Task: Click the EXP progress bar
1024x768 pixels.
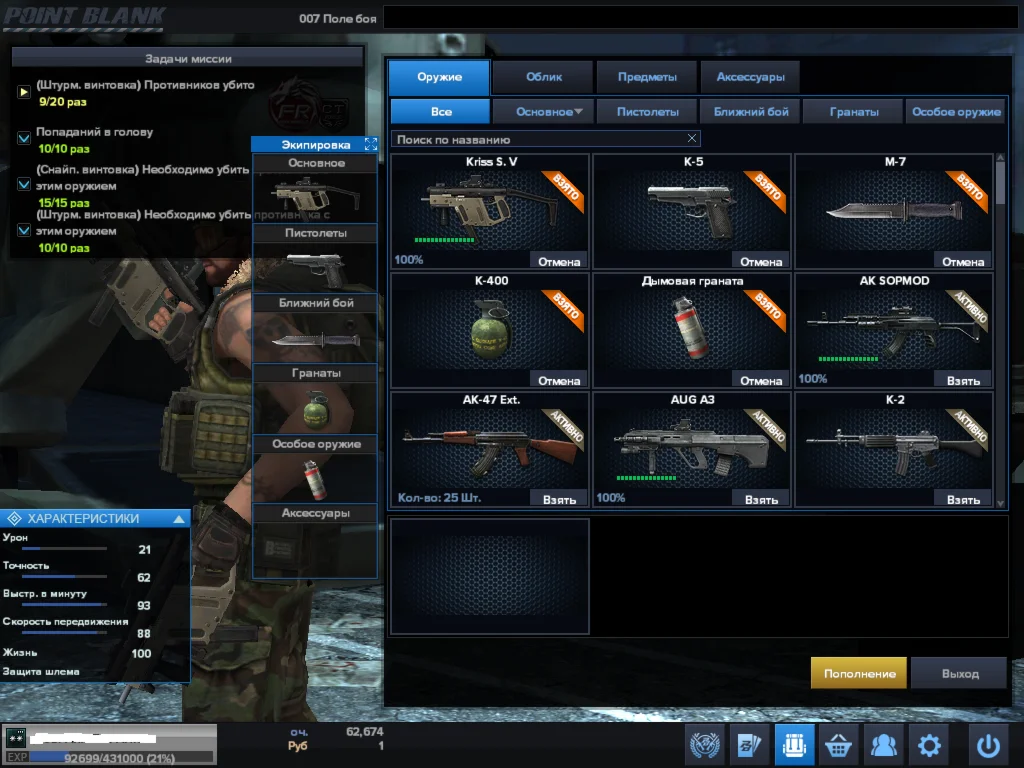Action: tap(121, 758)
